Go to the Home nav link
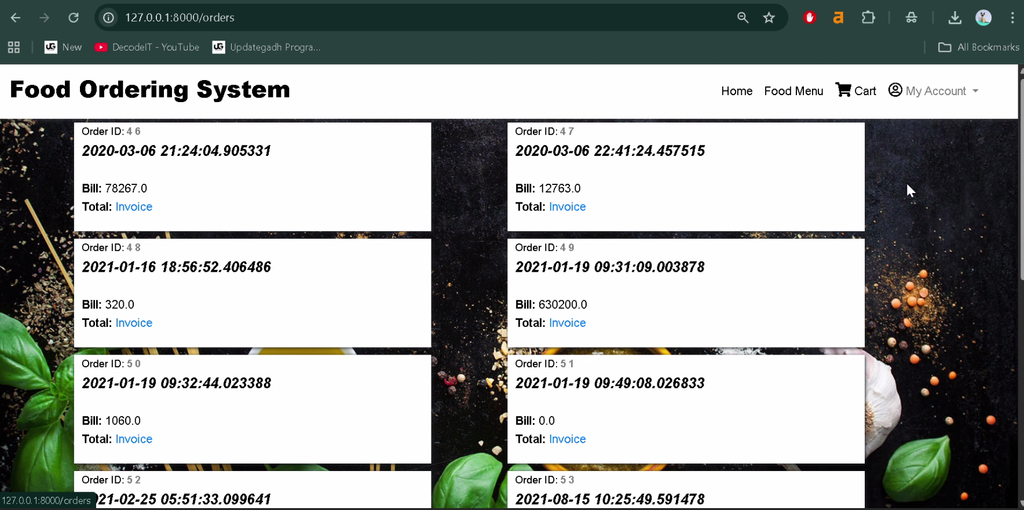 (737, 91)
